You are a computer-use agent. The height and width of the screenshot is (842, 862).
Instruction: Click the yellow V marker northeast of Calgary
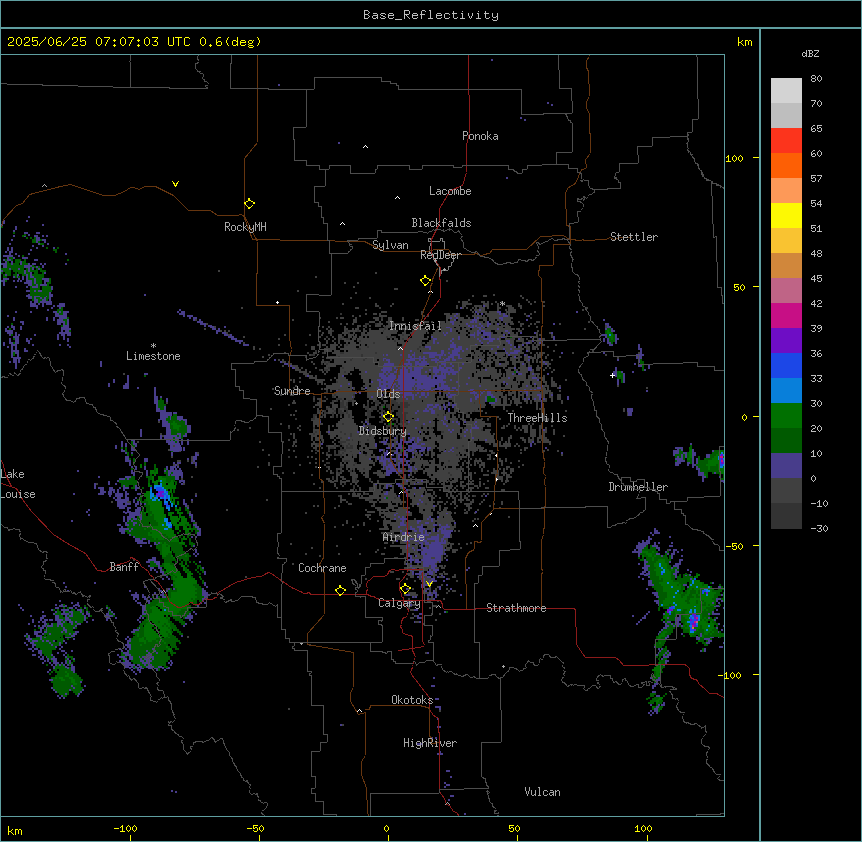(x=429, y=584)
